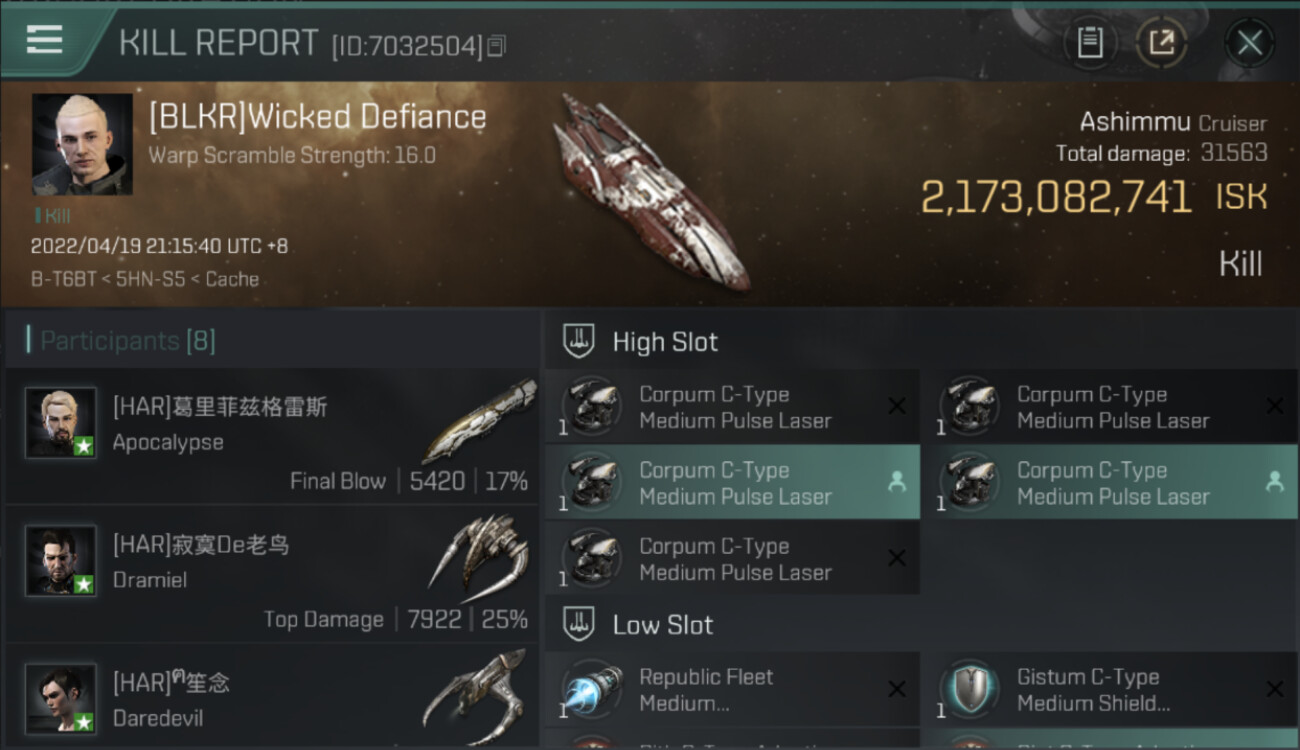
Task: Tap the Daredevil pilot's portrait
Action: click(61, 697)
